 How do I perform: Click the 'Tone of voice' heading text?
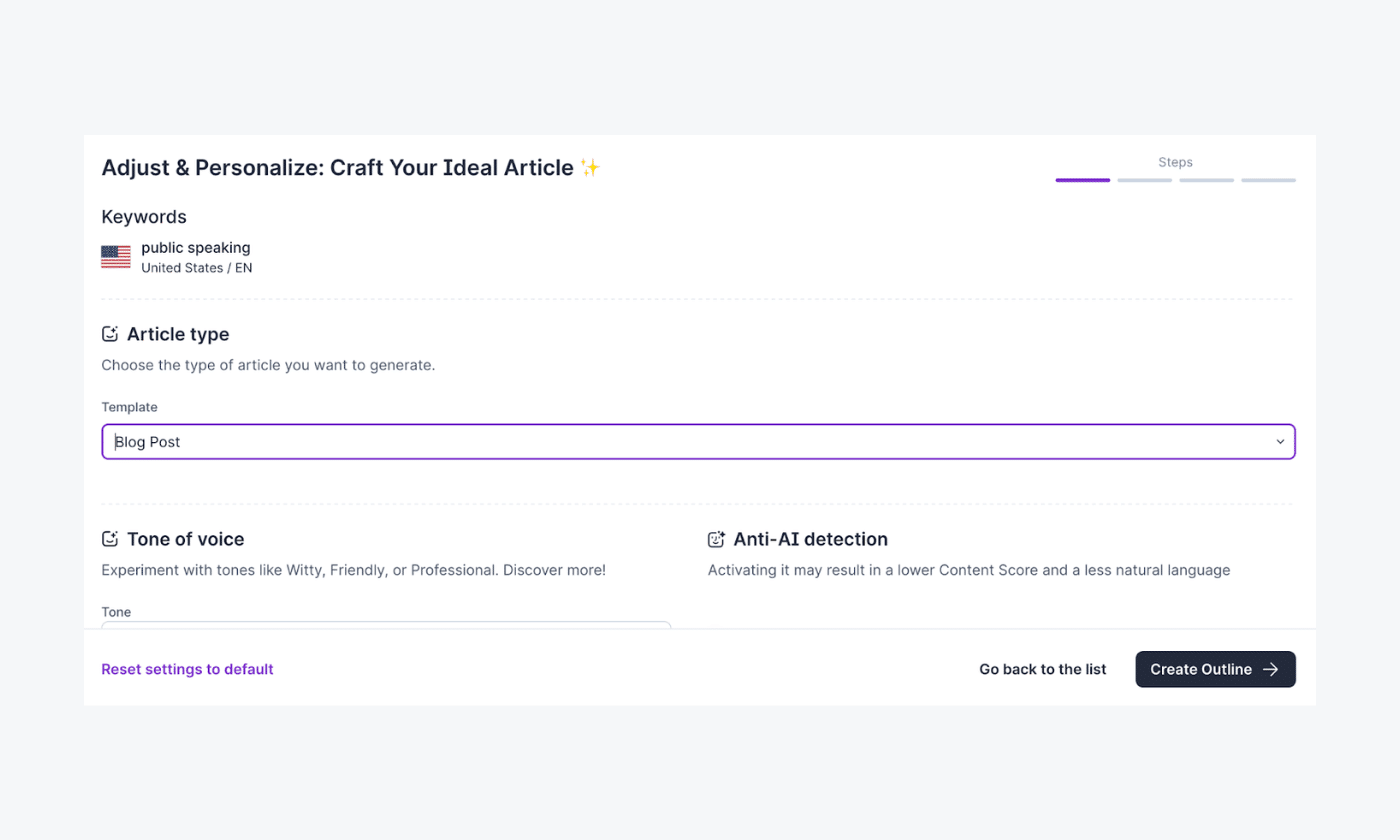185,539
